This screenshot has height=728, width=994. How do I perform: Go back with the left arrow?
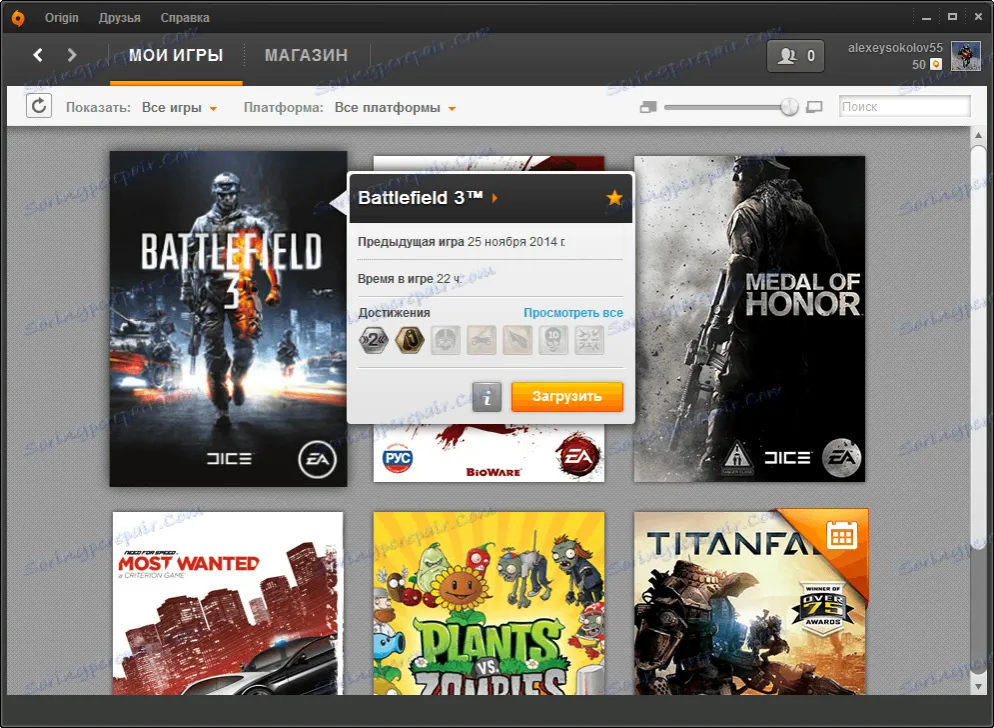(38, 55)
